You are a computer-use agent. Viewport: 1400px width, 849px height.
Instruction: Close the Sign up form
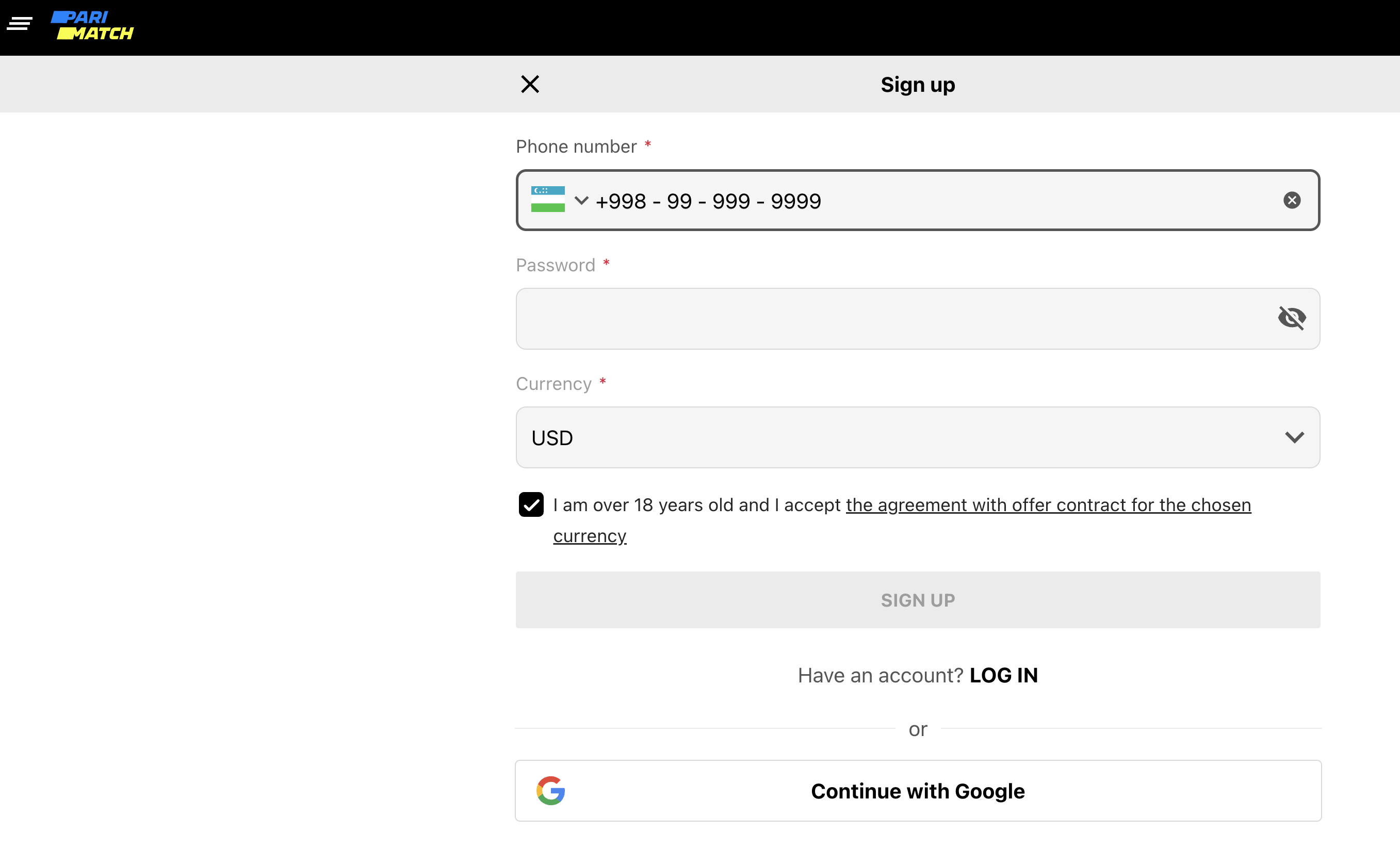pyautogui.click(x=530, y=85)
